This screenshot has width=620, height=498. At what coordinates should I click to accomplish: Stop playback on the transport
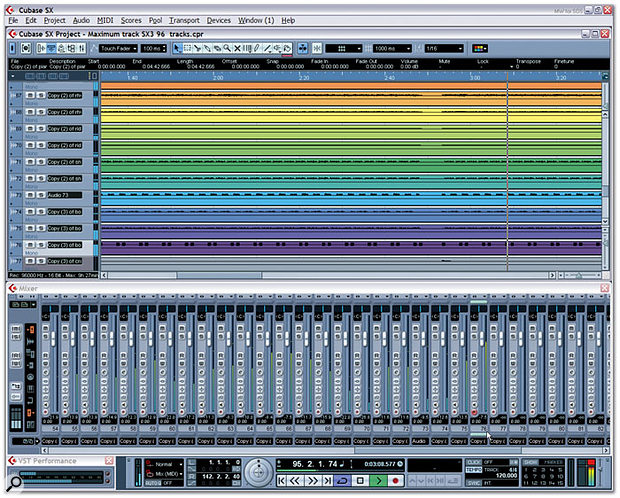pos(360,481)
